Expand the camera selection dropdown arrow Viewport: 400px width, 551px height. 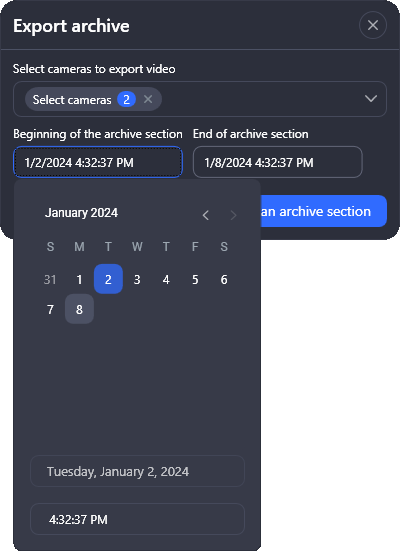tap(371, 99)
